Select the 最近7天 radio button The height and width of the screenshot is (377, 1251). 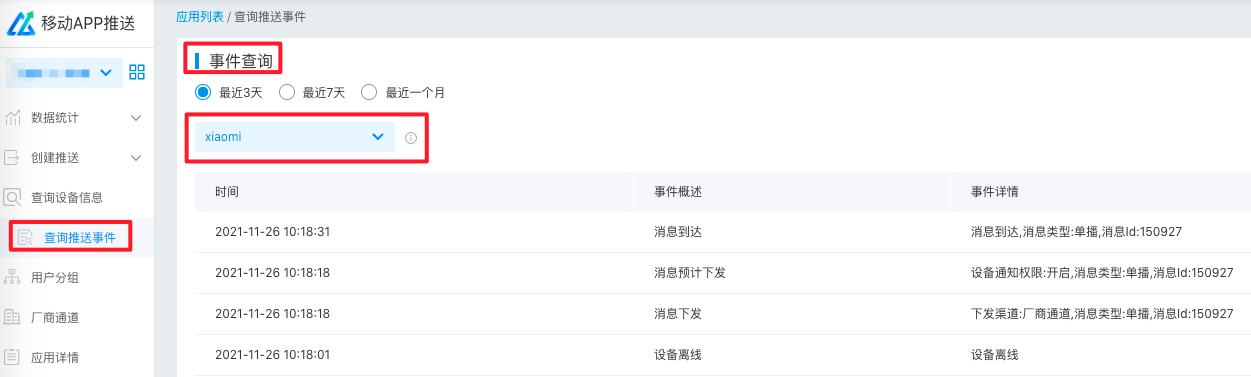click(286, 93)
